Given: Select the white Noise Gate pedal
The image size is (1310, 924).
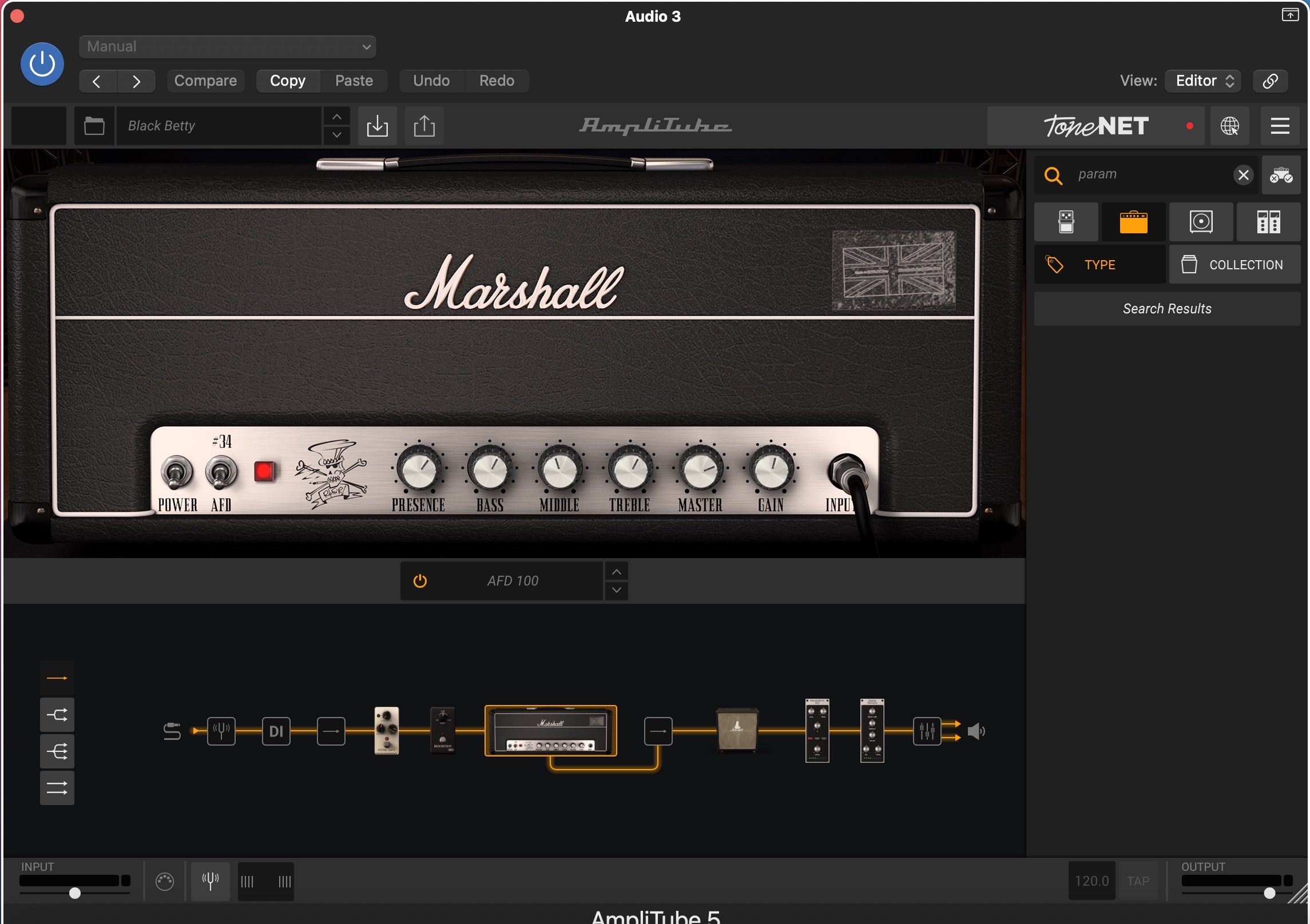Looking at the screenshot, I should (387, 731).
